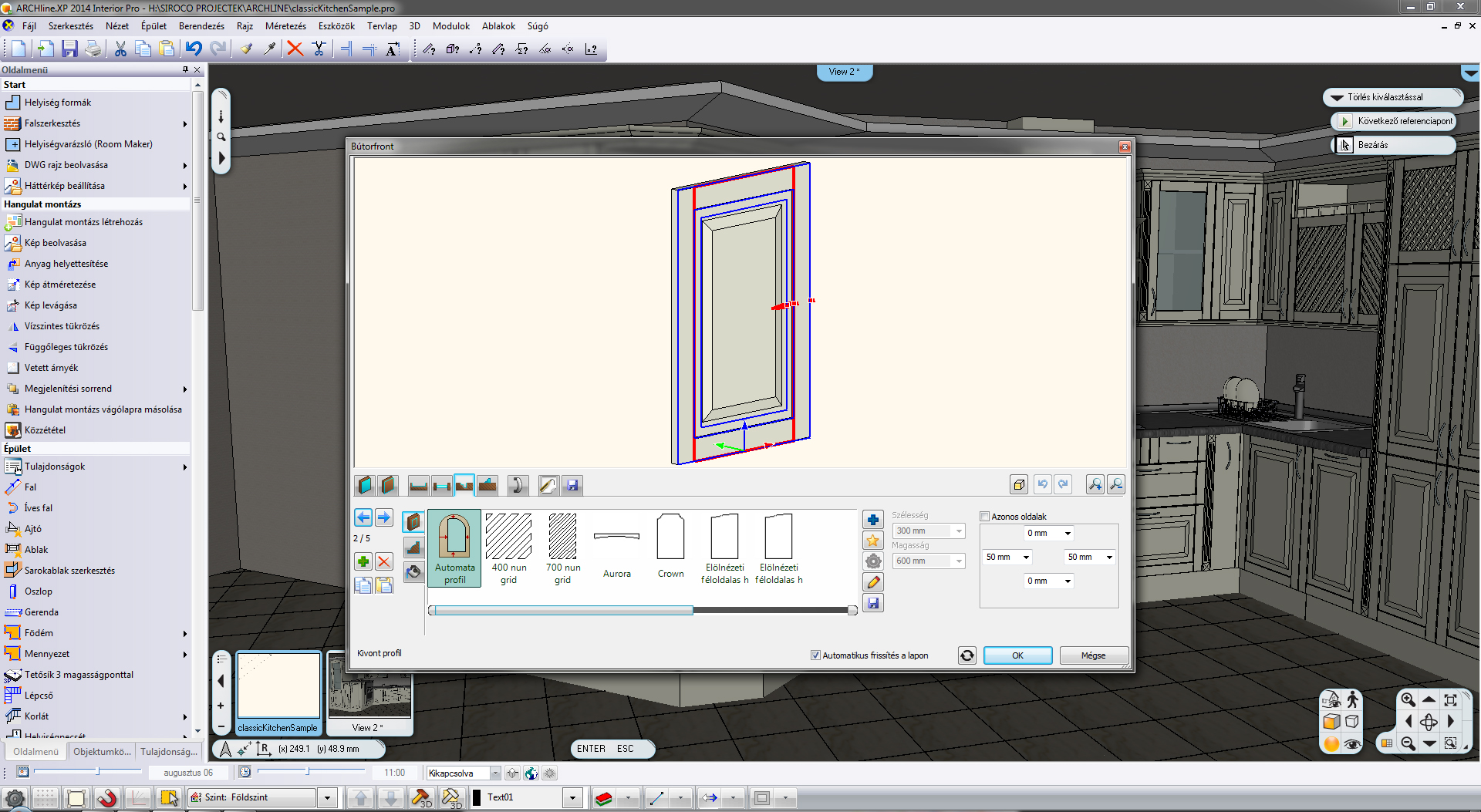Click the pencil edit icon beside the profile list

873,582
